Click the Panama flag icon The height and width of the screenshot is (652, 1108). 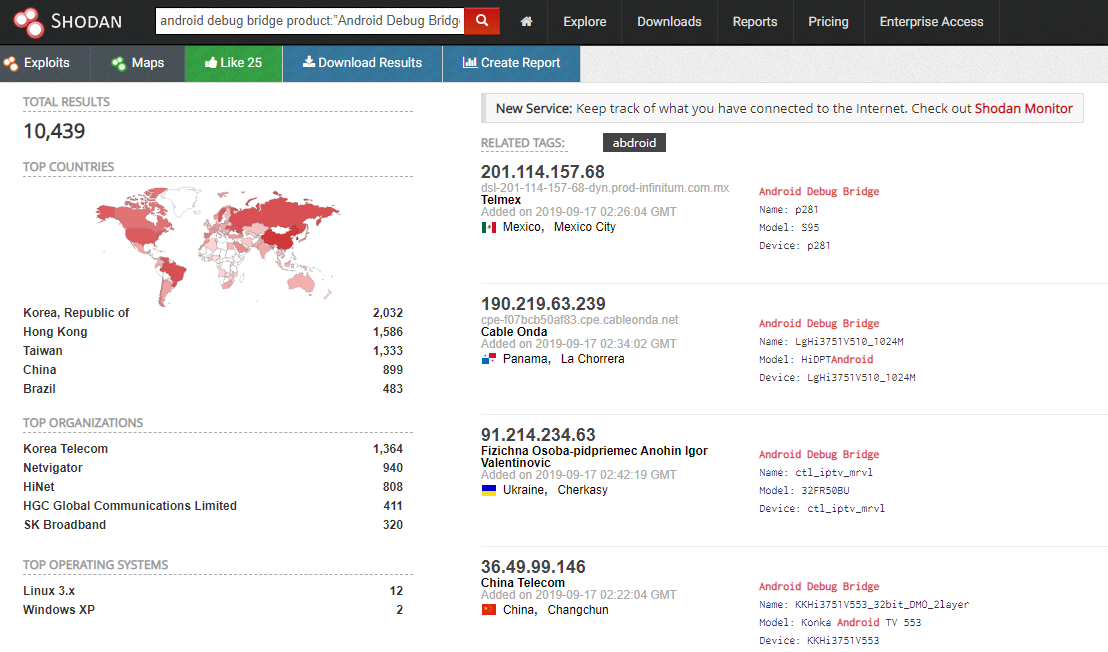point(488,359)
